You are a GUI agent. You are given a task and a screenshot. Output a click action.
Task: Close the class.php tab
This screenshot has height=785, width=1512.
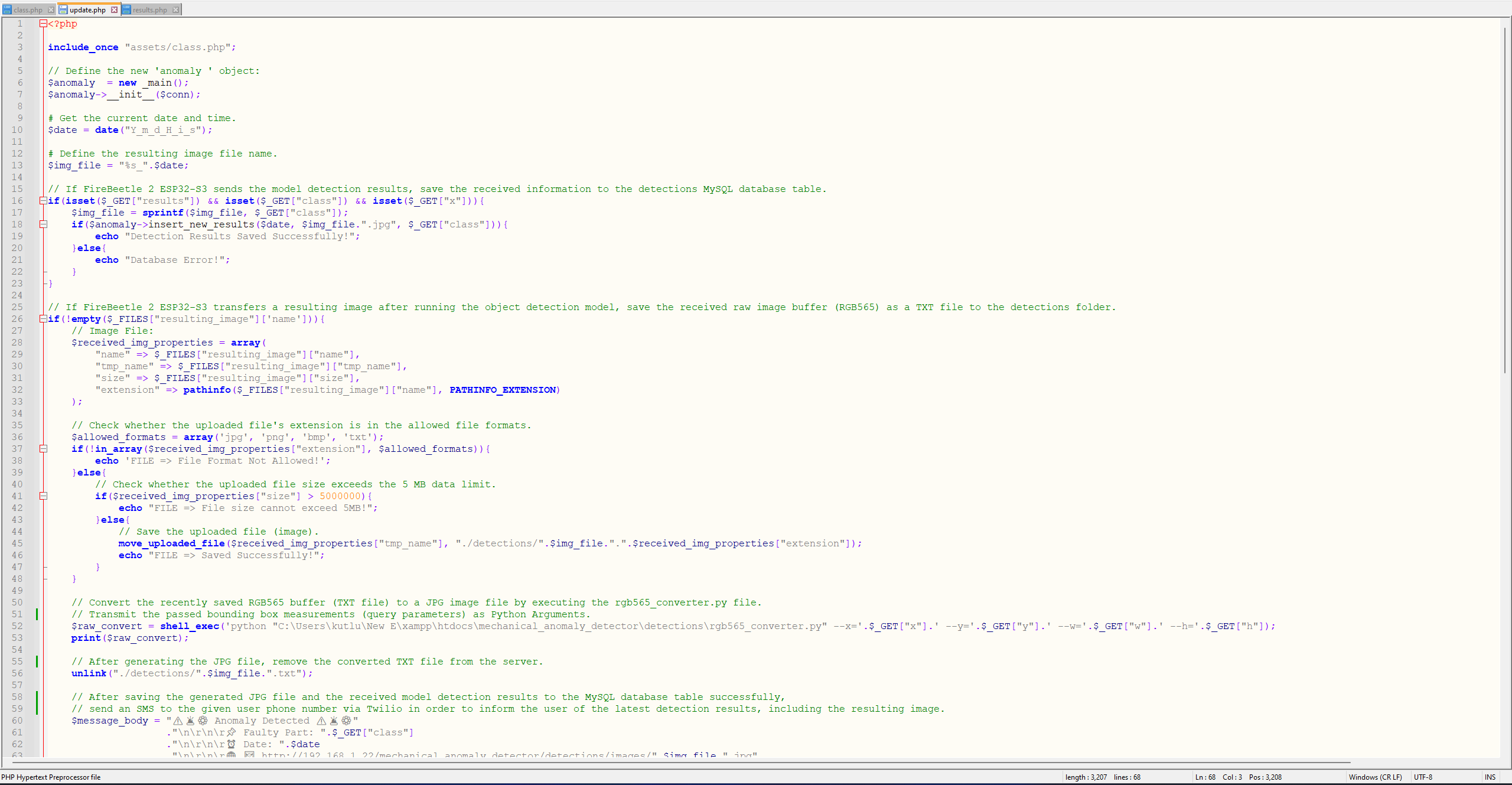point(51,9)
